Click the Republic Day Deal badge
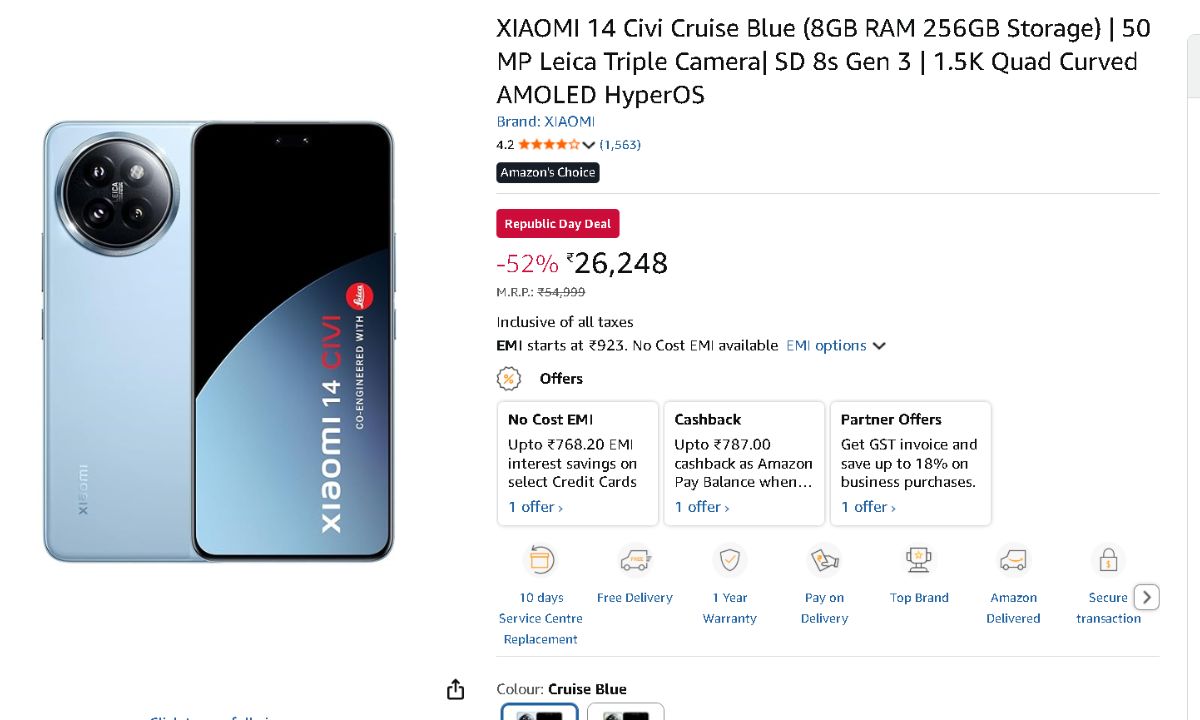 click(x=557, y=224)
